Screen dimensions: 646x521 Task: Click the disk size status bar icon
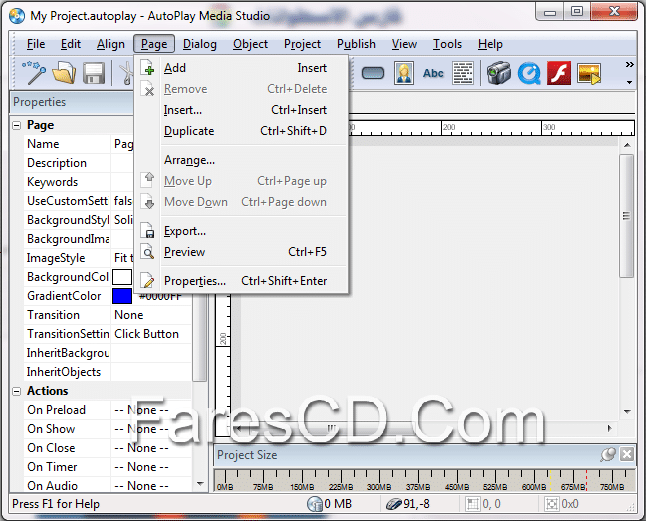315,504
